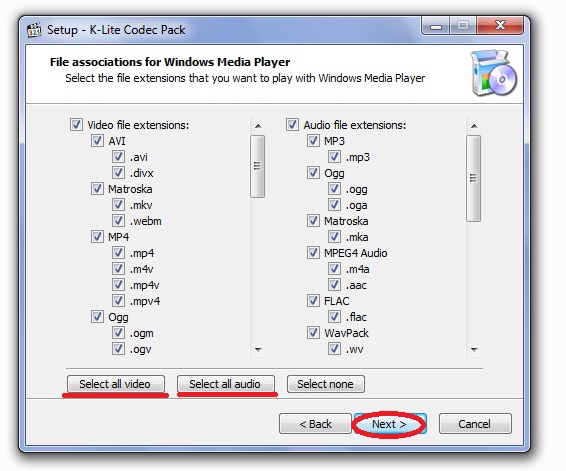This screenshot has width=566, height=471.
Task: Click the installer box and disc icon
Action: [493, 73]
